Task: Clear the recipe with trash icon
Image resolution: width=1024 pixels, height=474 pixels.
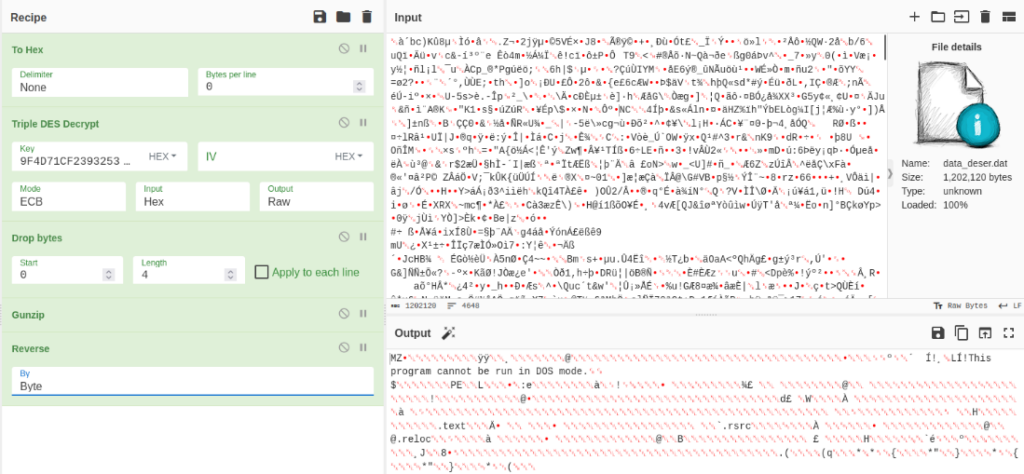Action: coord(367,17)
